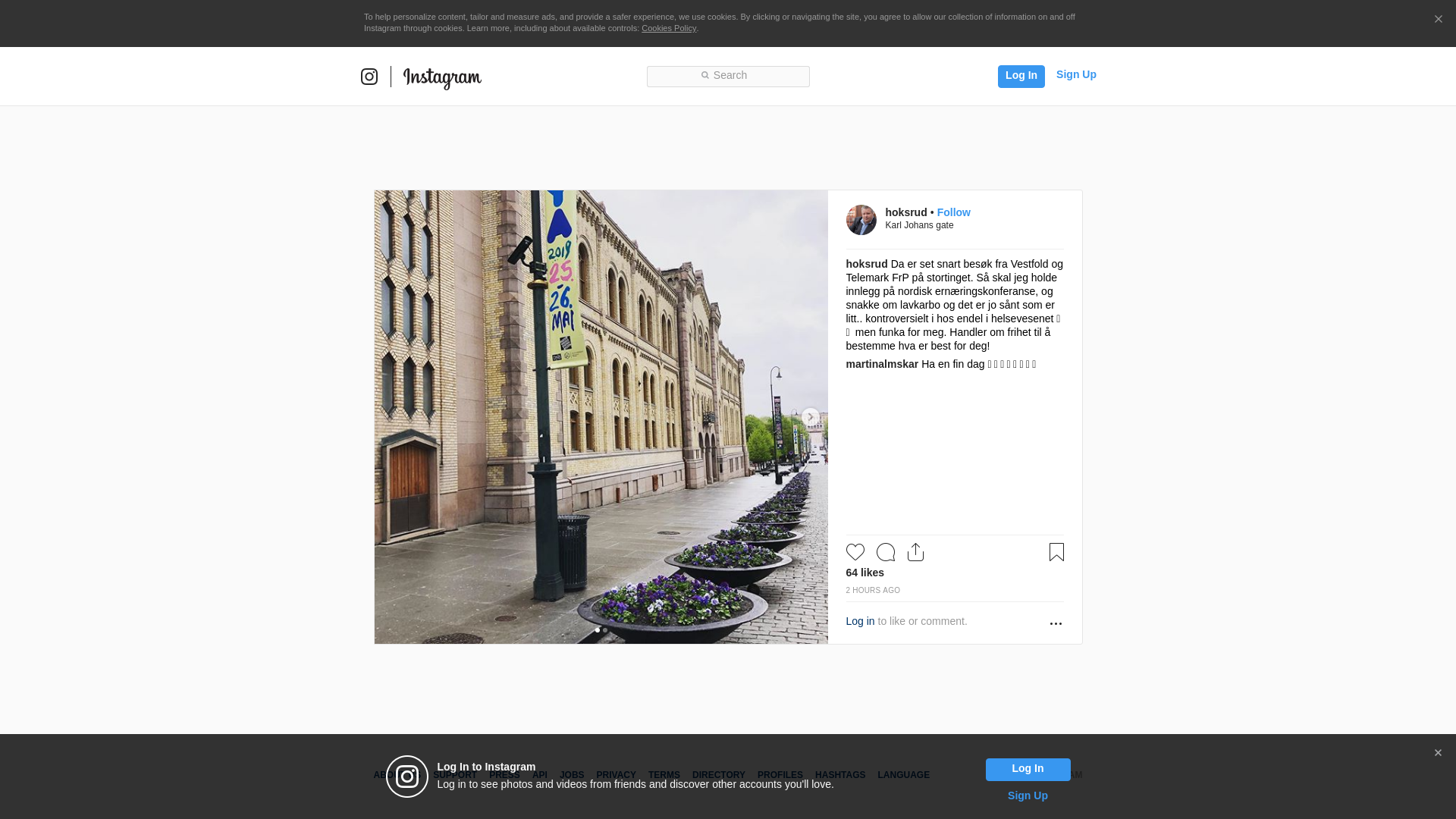This screenshot has height=819, width=1456.
Task: Open hoksrud username in post header
Action: 905,212
